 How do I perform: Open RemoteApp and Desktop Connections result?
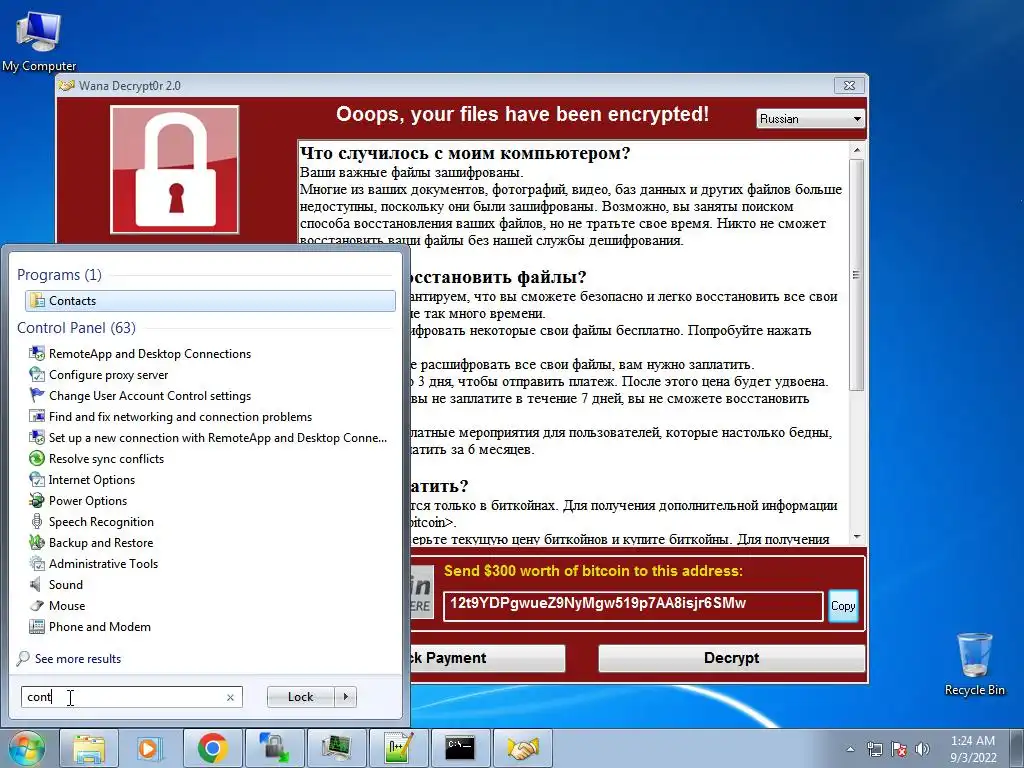(x=150, y=354)
